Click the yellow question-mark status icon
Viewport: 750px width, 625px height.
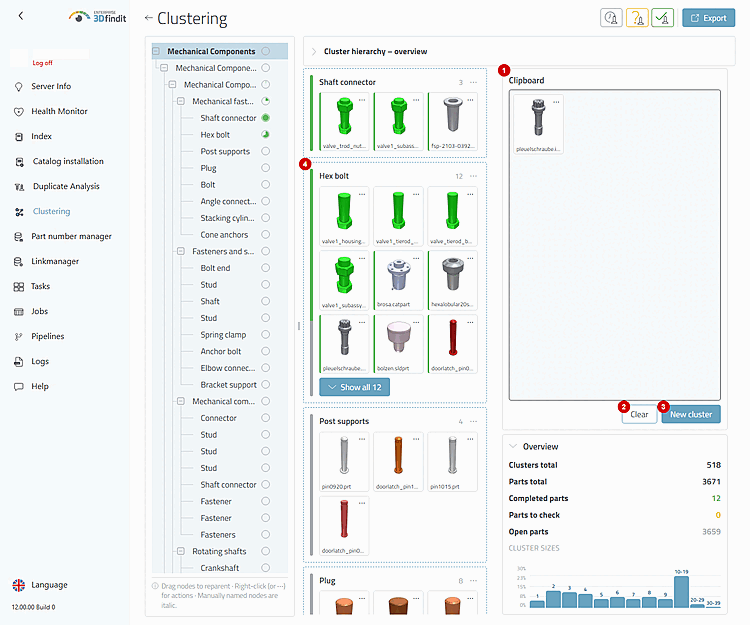(x=637, y=18)
